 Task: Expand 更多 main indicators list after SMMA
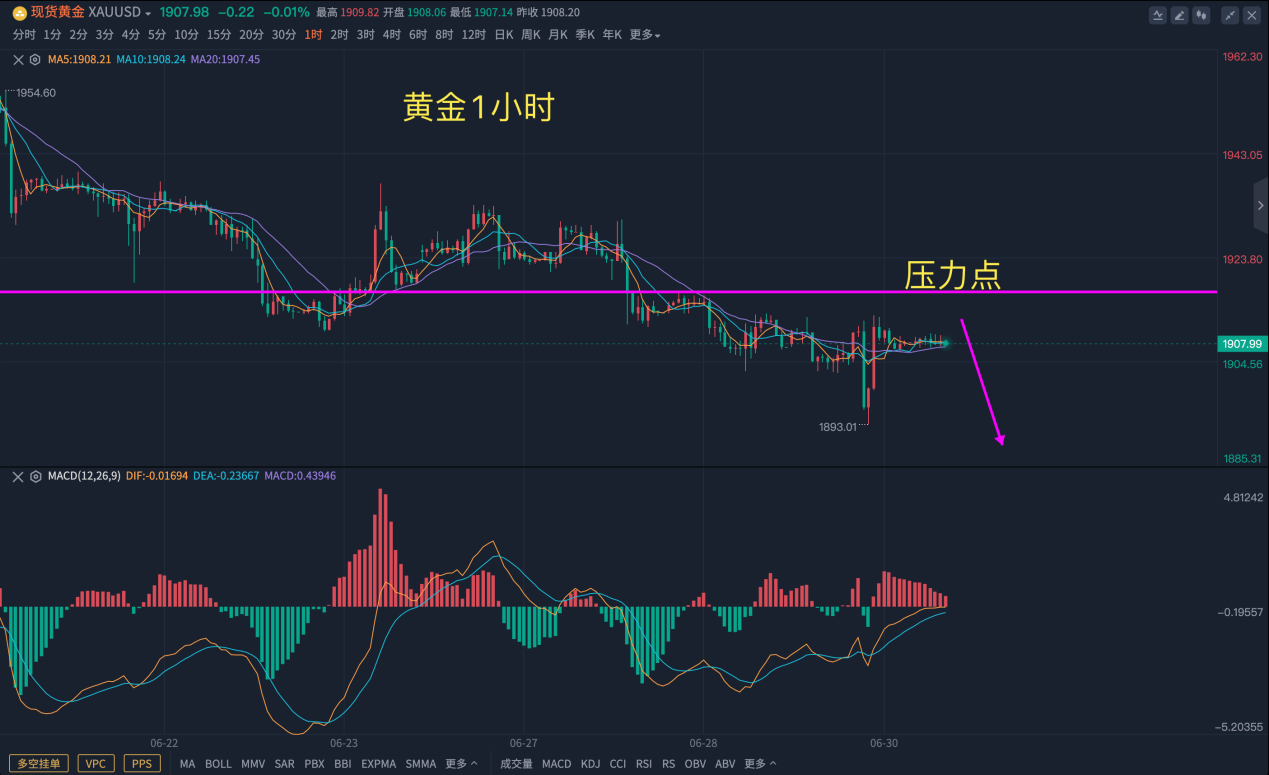pyautogui.click(x=461, y=764)
